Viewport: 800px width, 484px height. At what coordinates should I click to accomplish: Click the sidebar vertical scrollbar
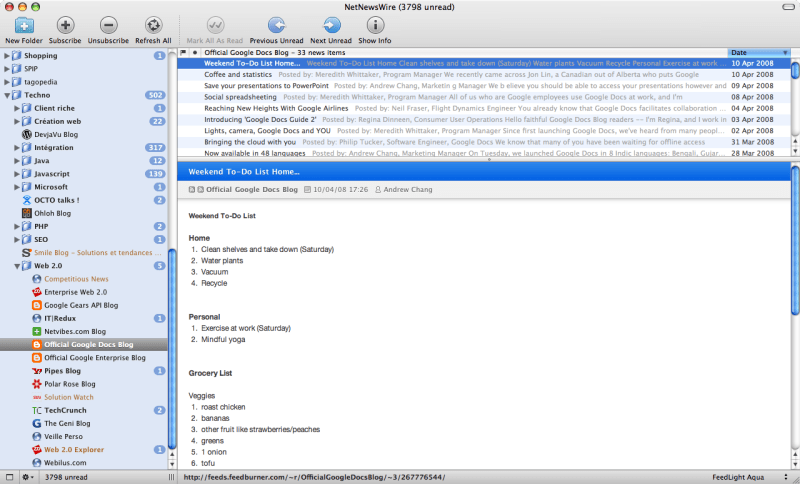pyautogui.click(x=172, y=347)
